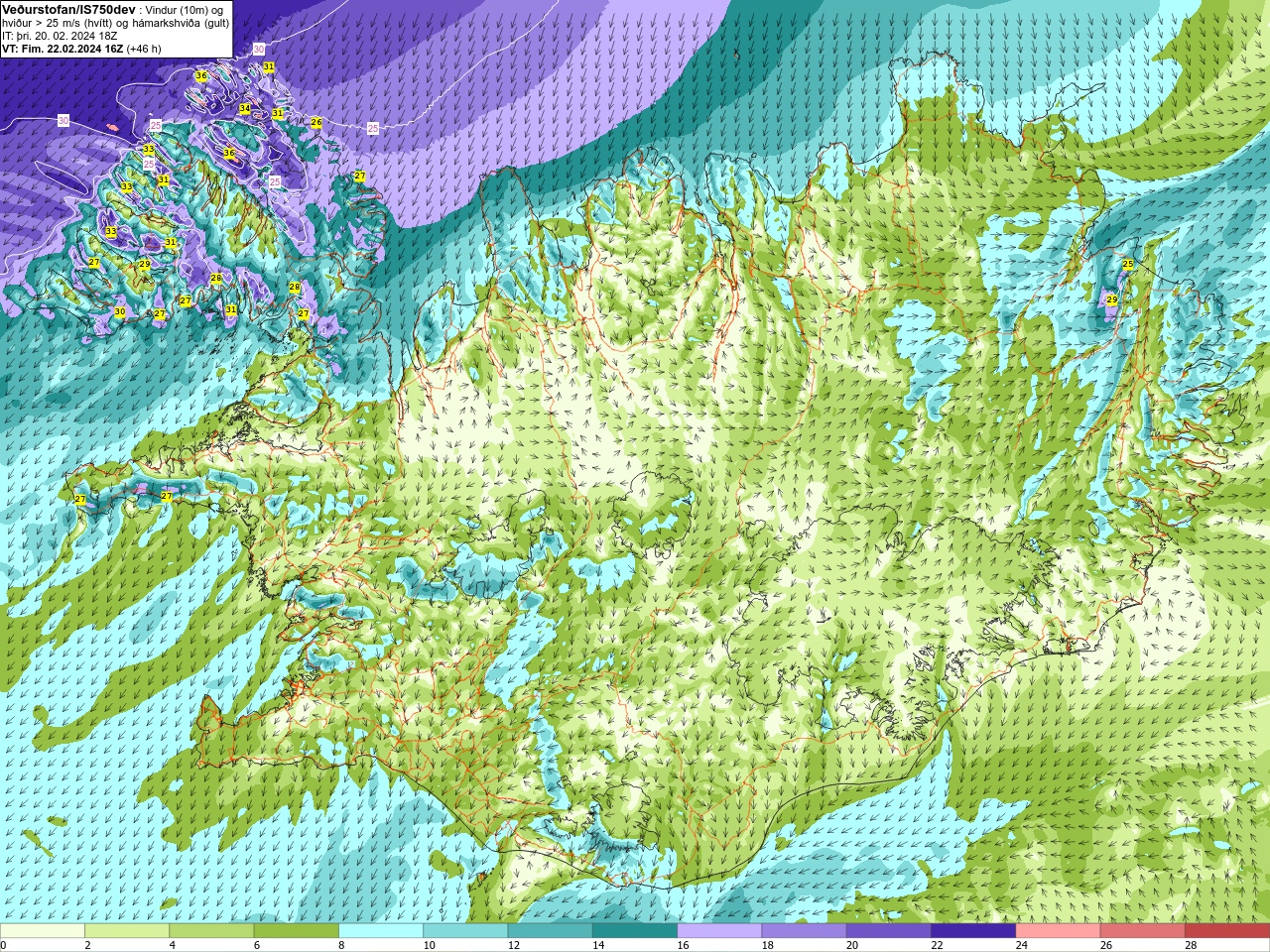
Task: Click legend tick label '0'
Action: click(3, 945)
